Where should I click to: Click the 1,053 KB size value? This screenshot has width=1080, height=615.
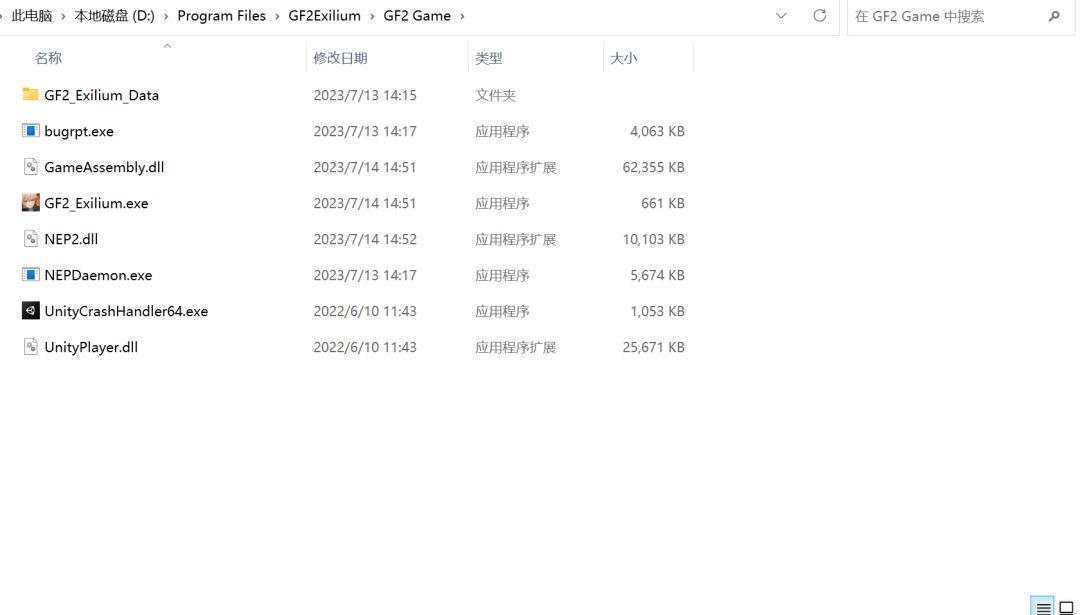click(657, 311)
